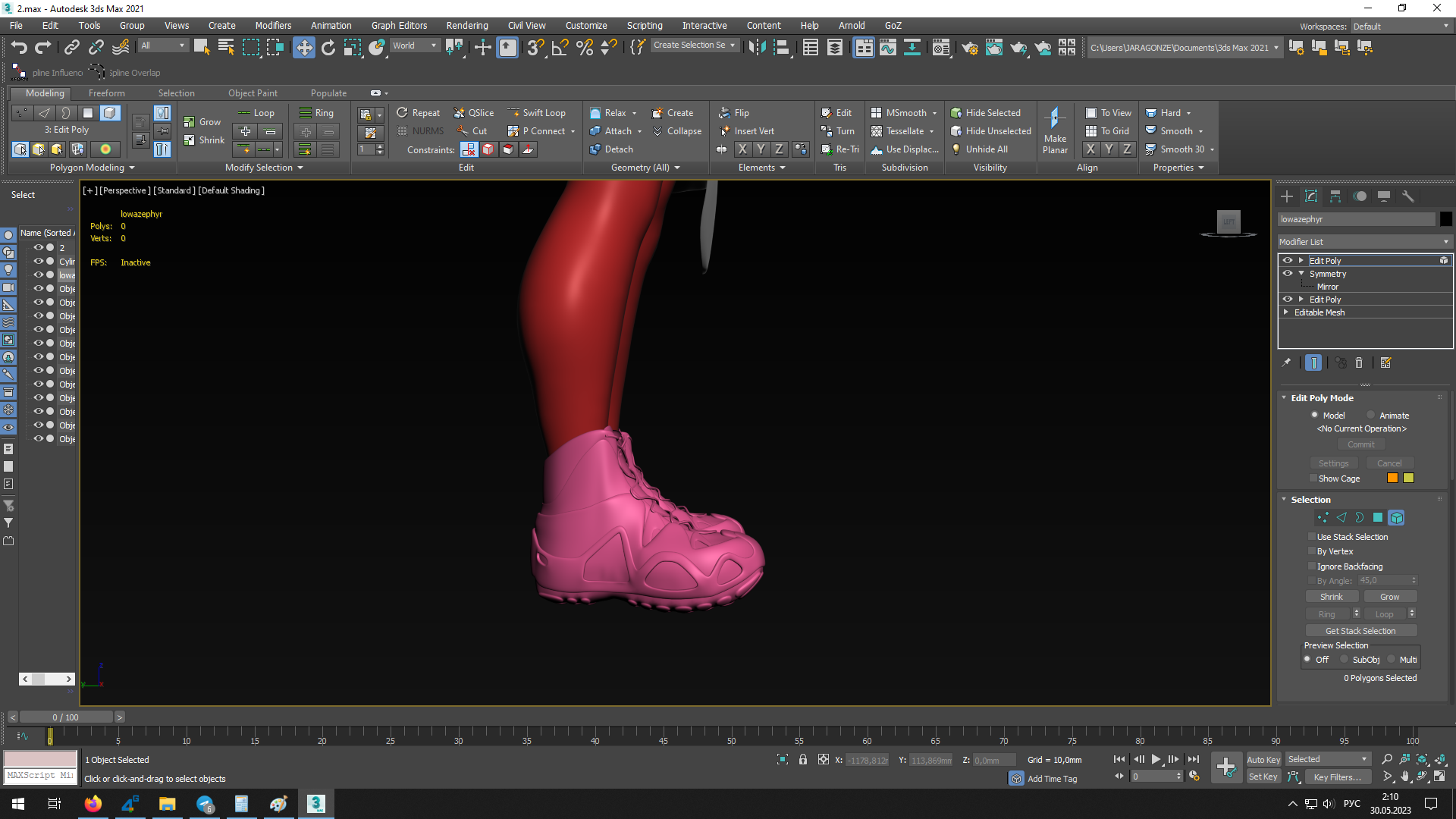Enable Ignore Backfacing checkbox
Screen dimensions: 1456x819
[1313, 566]
